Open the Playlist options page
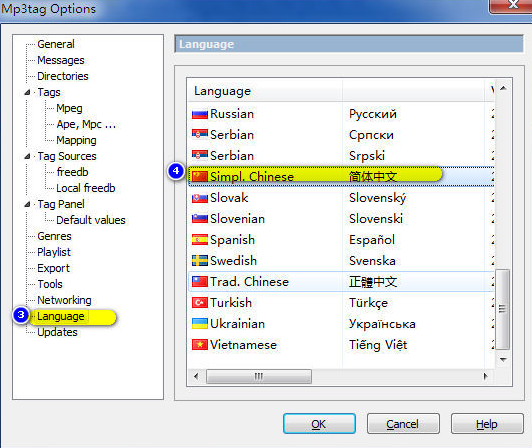532x448 pixels. [x=54, y=252]
